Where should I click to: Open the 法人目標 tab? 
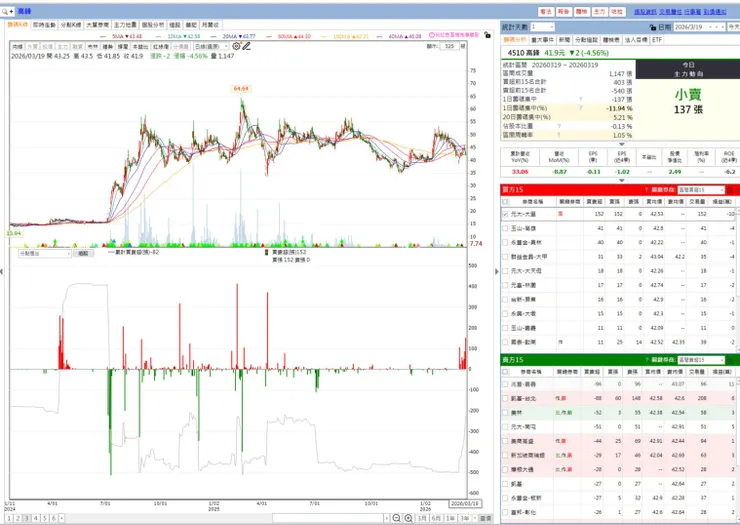click(x=636, y=40)
